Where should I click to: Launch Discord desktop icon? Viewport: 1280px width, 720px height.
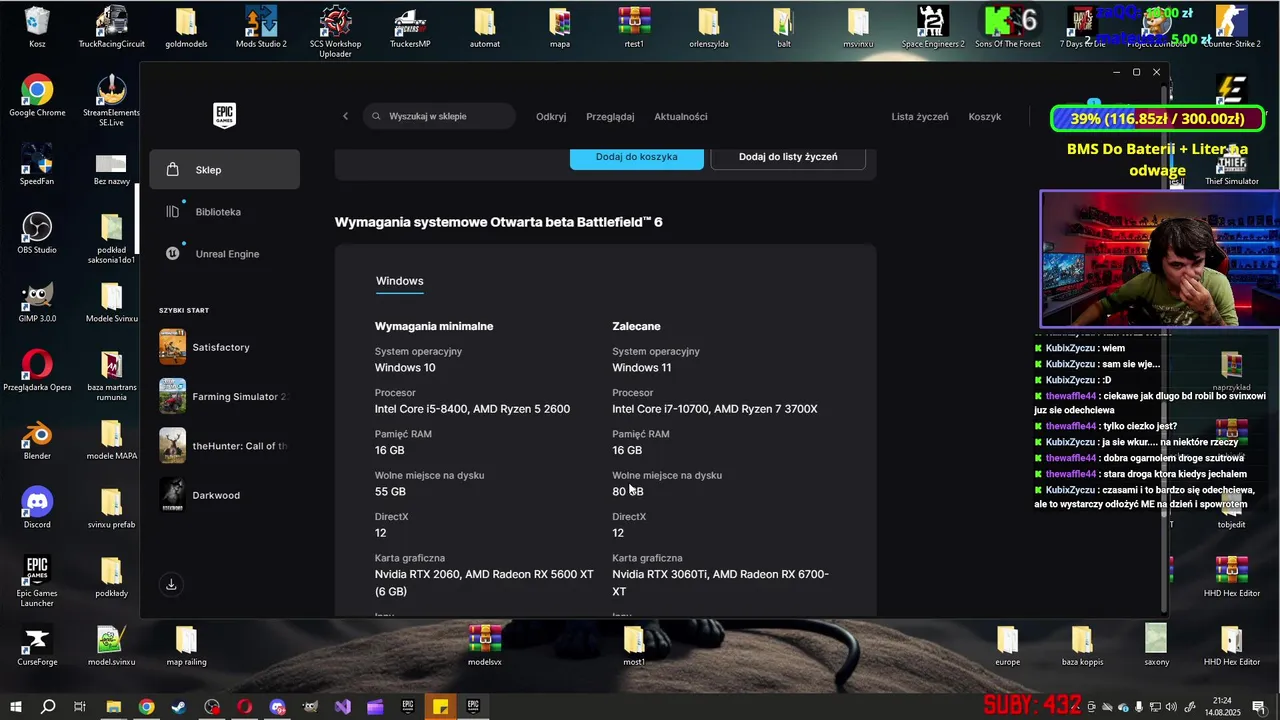[37, 508]
